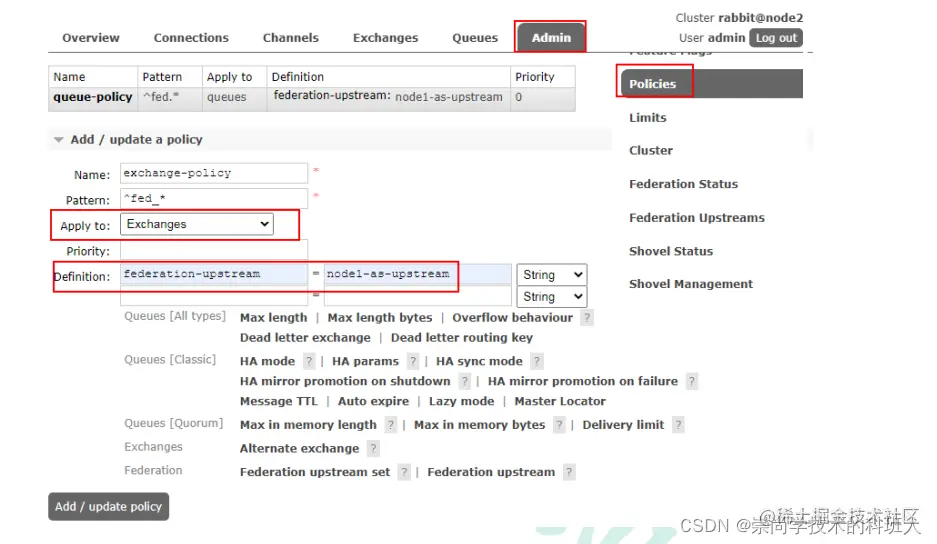Click the Dead letter routing key shortcut
The width and height of the screenshot is (937, 544).
tap(461, 338)
